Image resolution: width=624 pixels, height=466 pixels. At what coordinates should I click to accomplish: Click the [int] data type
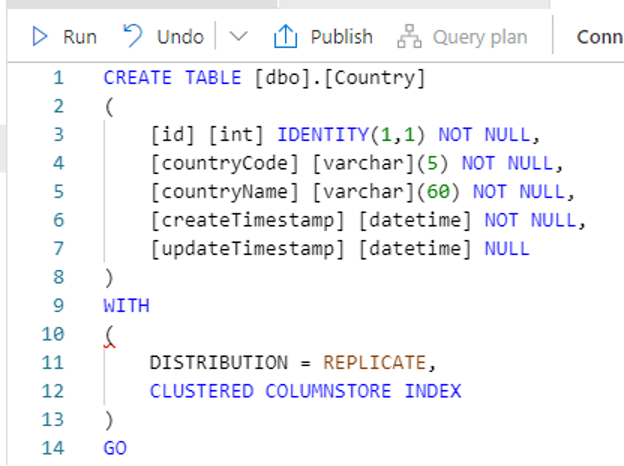coord(236,135)
